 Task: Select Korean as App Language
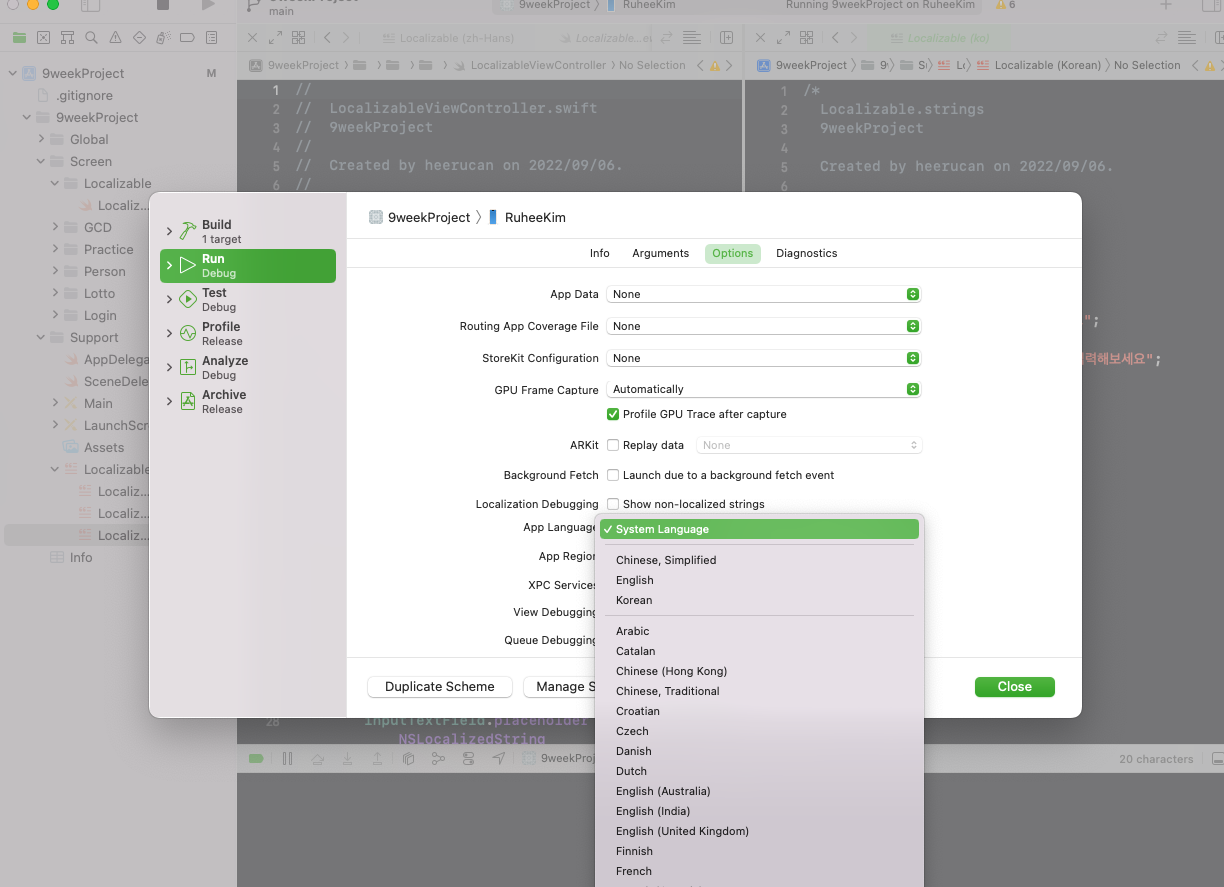coord(759,600)
